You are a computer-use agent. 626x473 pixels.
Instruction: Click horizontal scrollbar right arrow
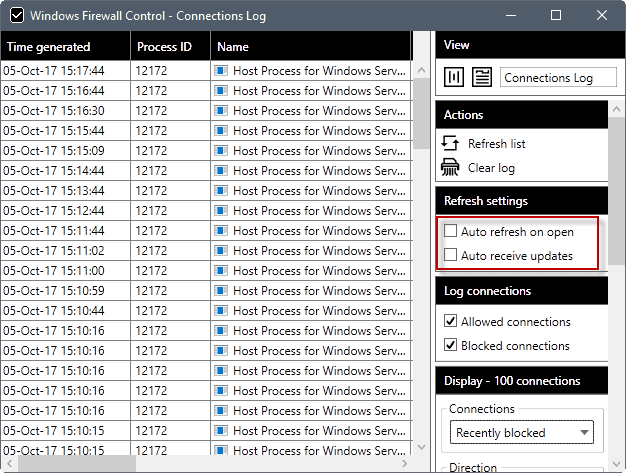click(x=404, y=463)
